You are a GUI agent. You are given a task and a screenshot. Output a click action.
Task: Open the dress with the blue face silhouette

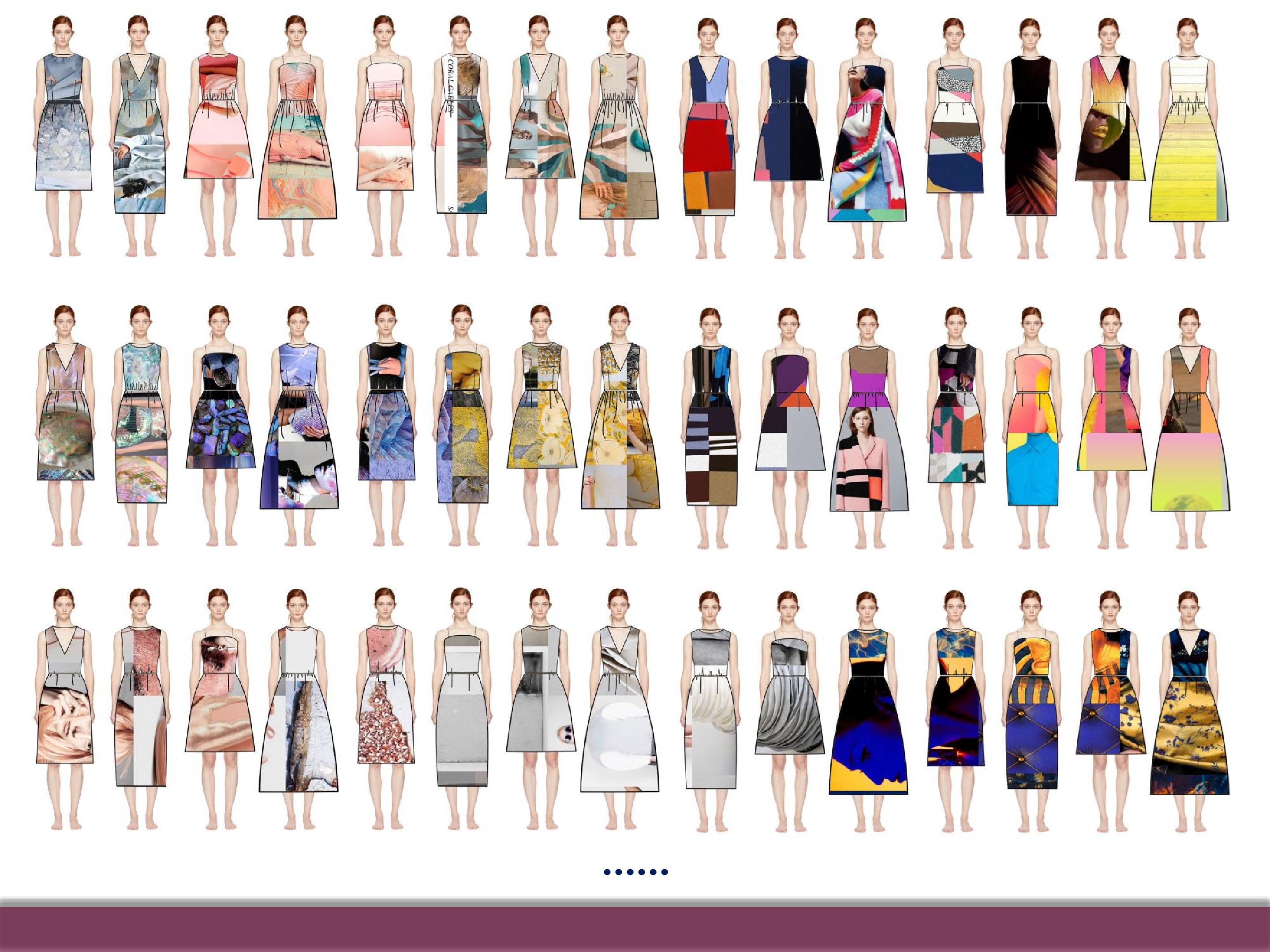(x=868, y=711)
